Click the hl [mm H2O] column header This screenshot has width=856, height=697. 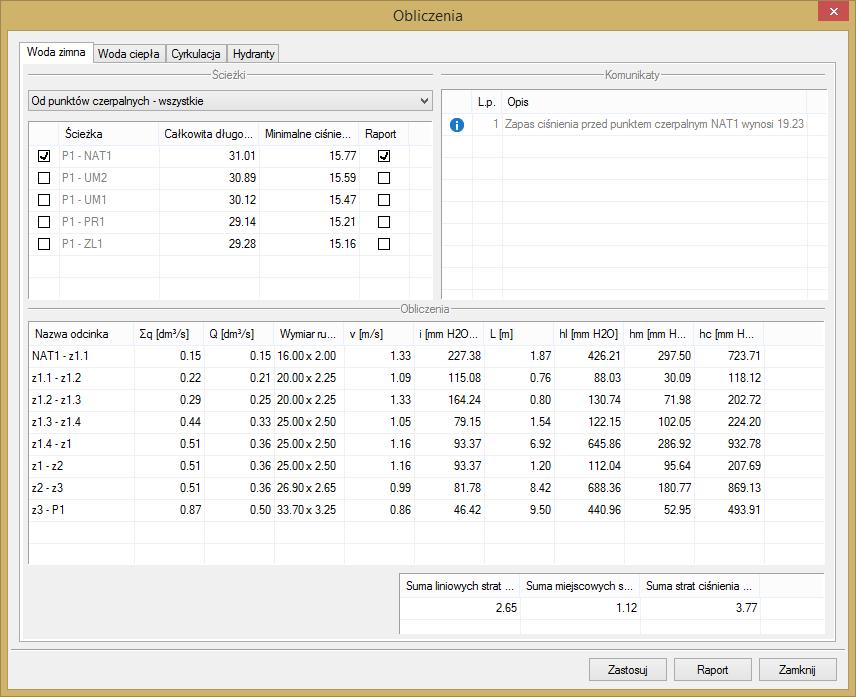(x=589, y=334)
